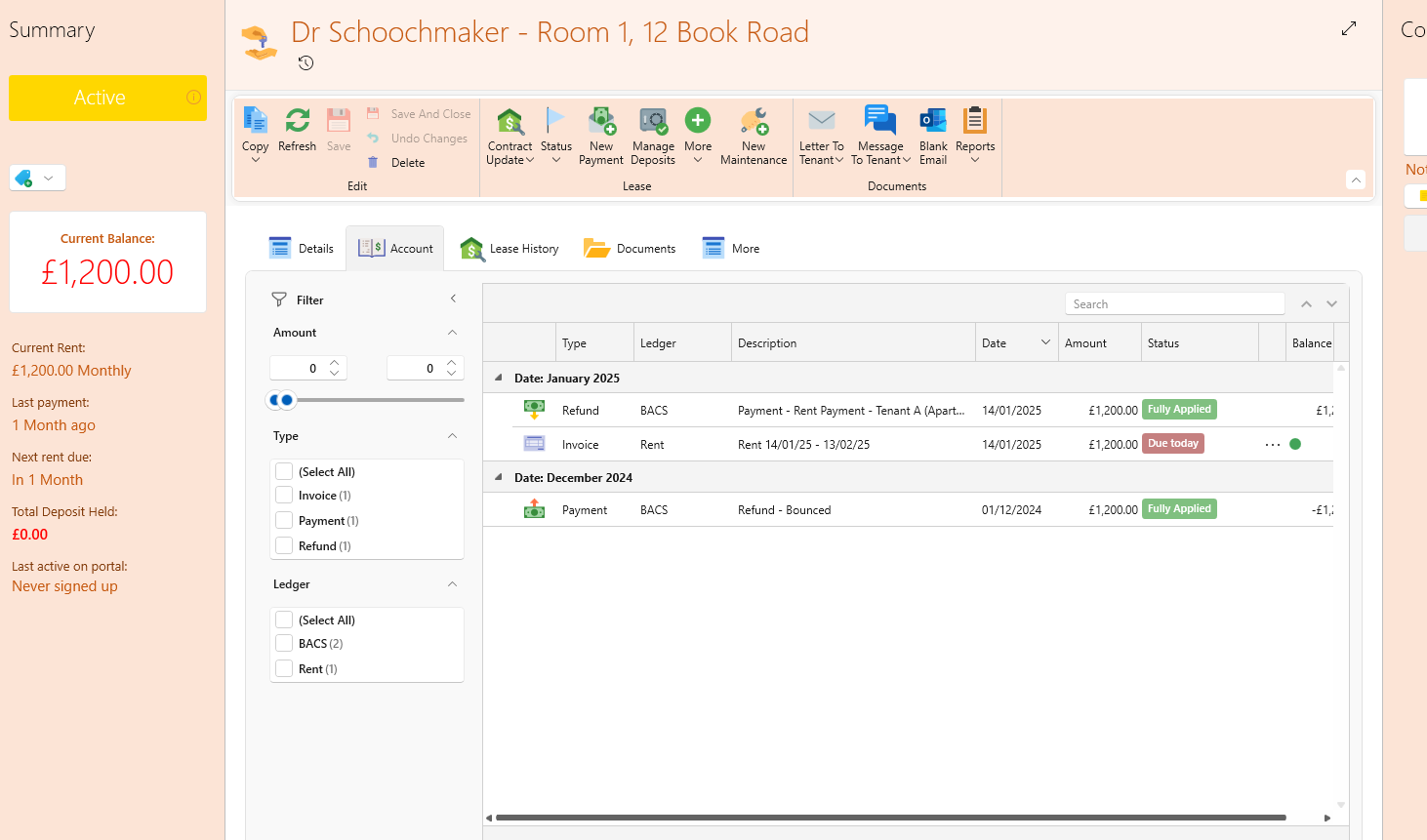Viewport: 1427px width, 840px height.
Task: Click the info icon on Active banner
Action: [x=193, y=98]
